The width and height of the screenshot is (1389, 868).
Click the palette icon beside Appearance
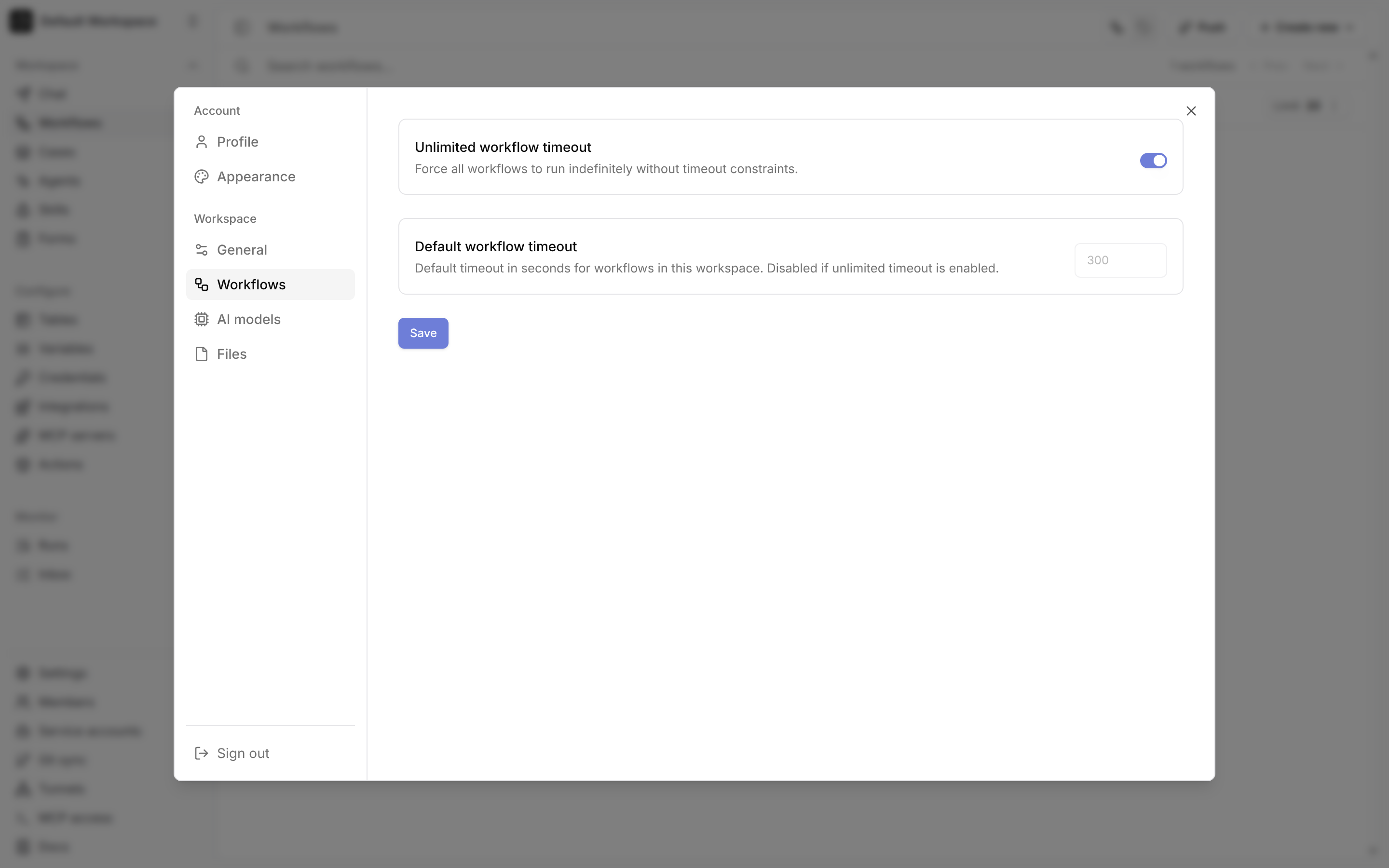tap(202, 177)
